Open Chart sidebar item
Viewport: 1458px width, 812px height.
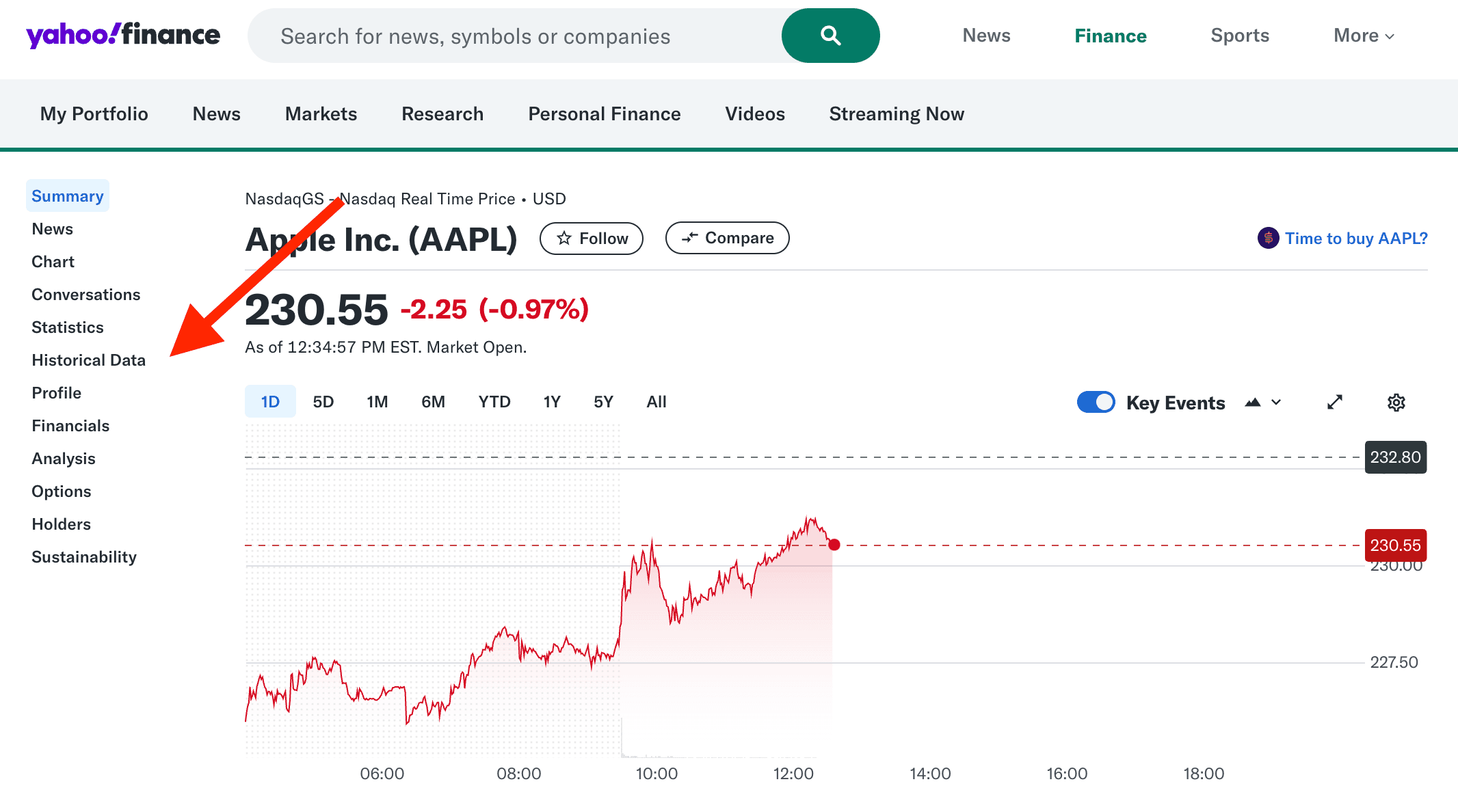(x=53, y=262)
